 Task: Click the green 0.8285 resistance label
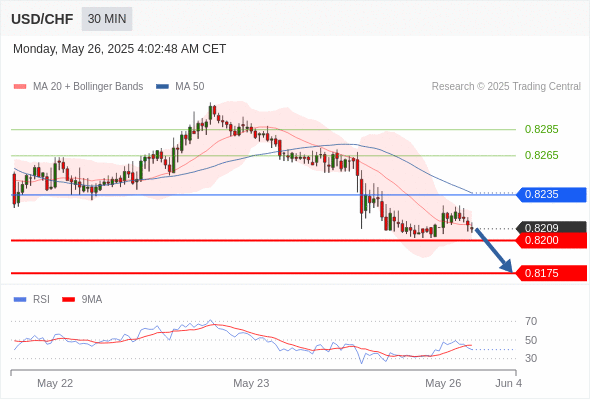click(x=541, y=129)
